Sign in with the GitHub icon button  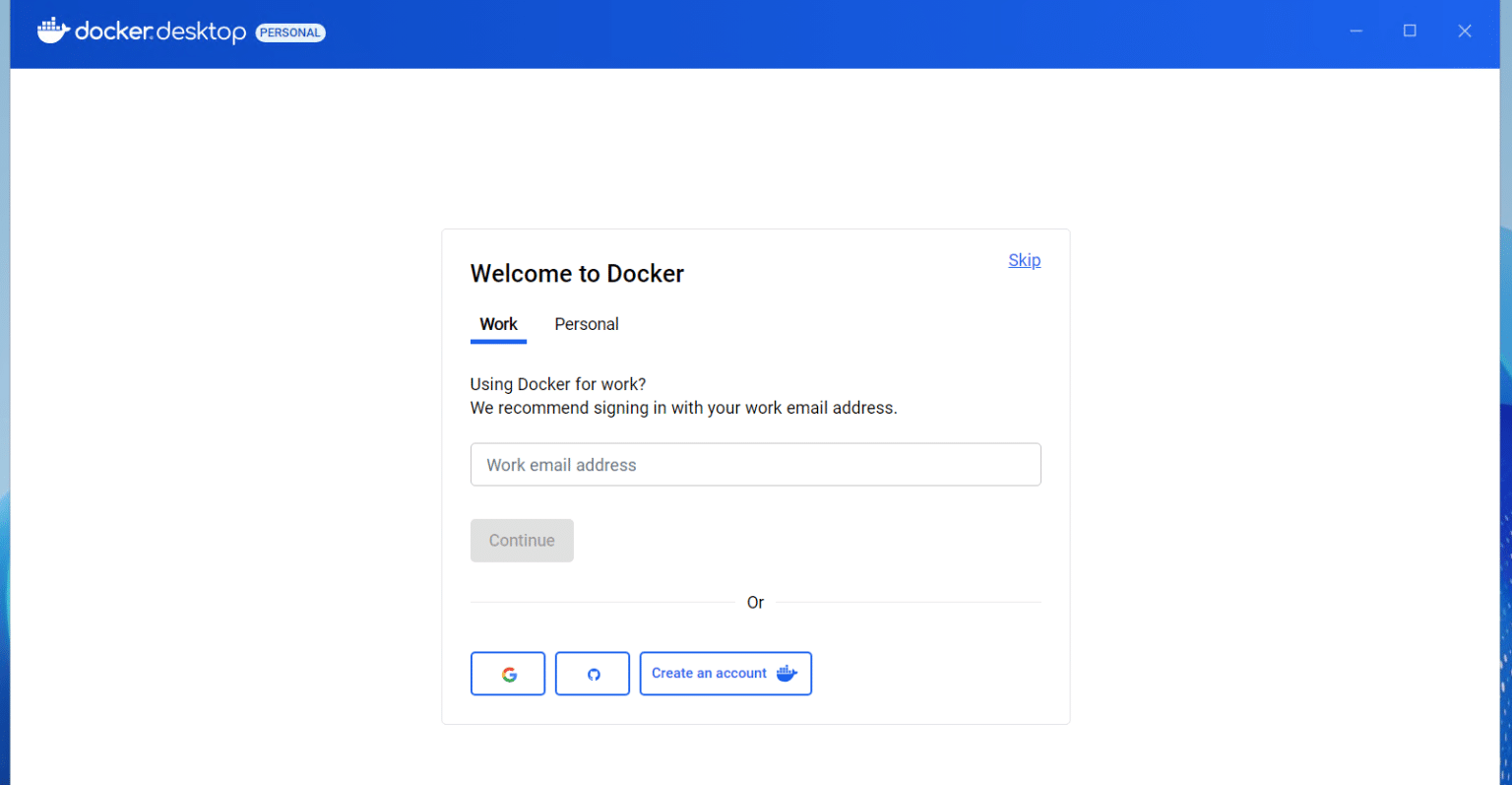[x=593, y=674]
